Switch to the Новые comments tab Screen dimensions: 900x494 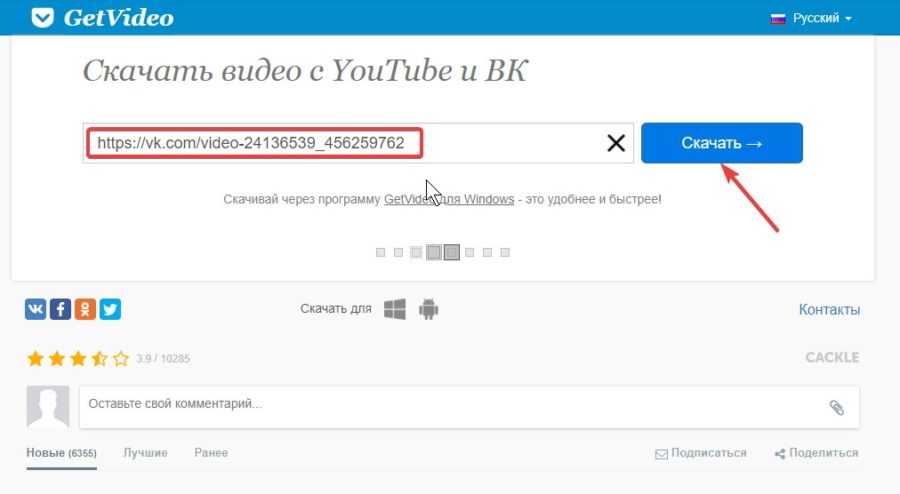pos(61,453)
